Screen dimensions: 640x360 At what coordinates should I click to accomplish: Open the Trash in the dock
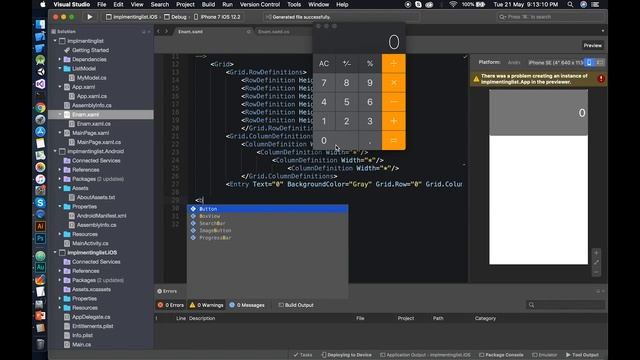[40, 344]
